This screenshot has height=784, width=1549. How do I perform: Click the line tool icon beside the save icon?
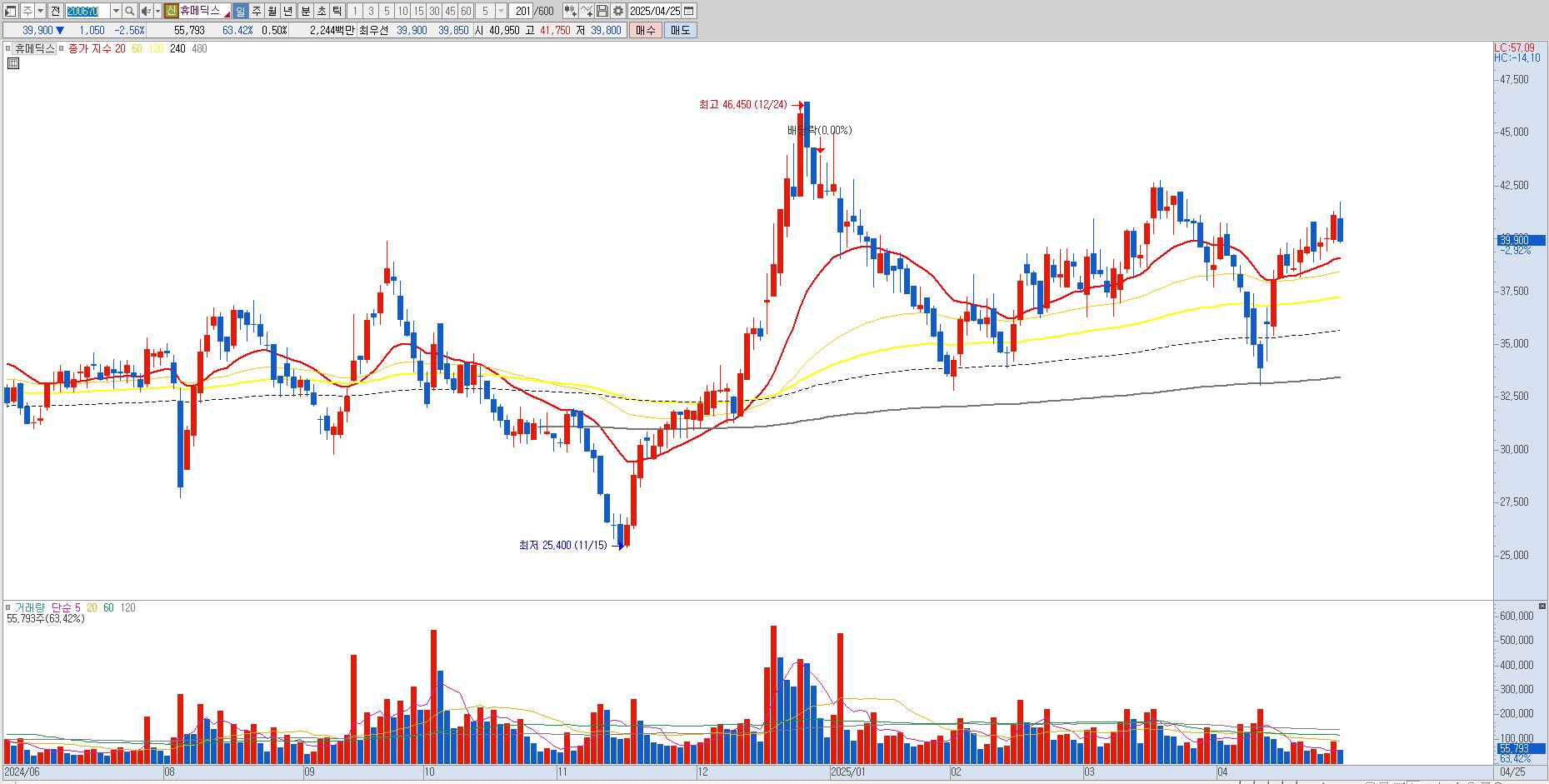[x=587, y=11]
